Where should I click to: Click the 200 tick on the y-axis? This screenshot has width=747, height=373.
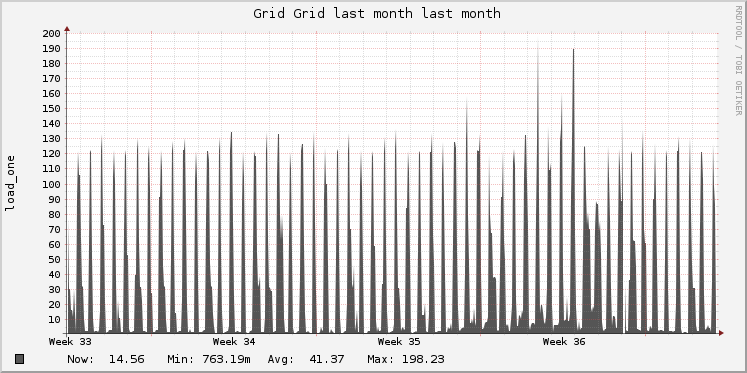[51, 33]
